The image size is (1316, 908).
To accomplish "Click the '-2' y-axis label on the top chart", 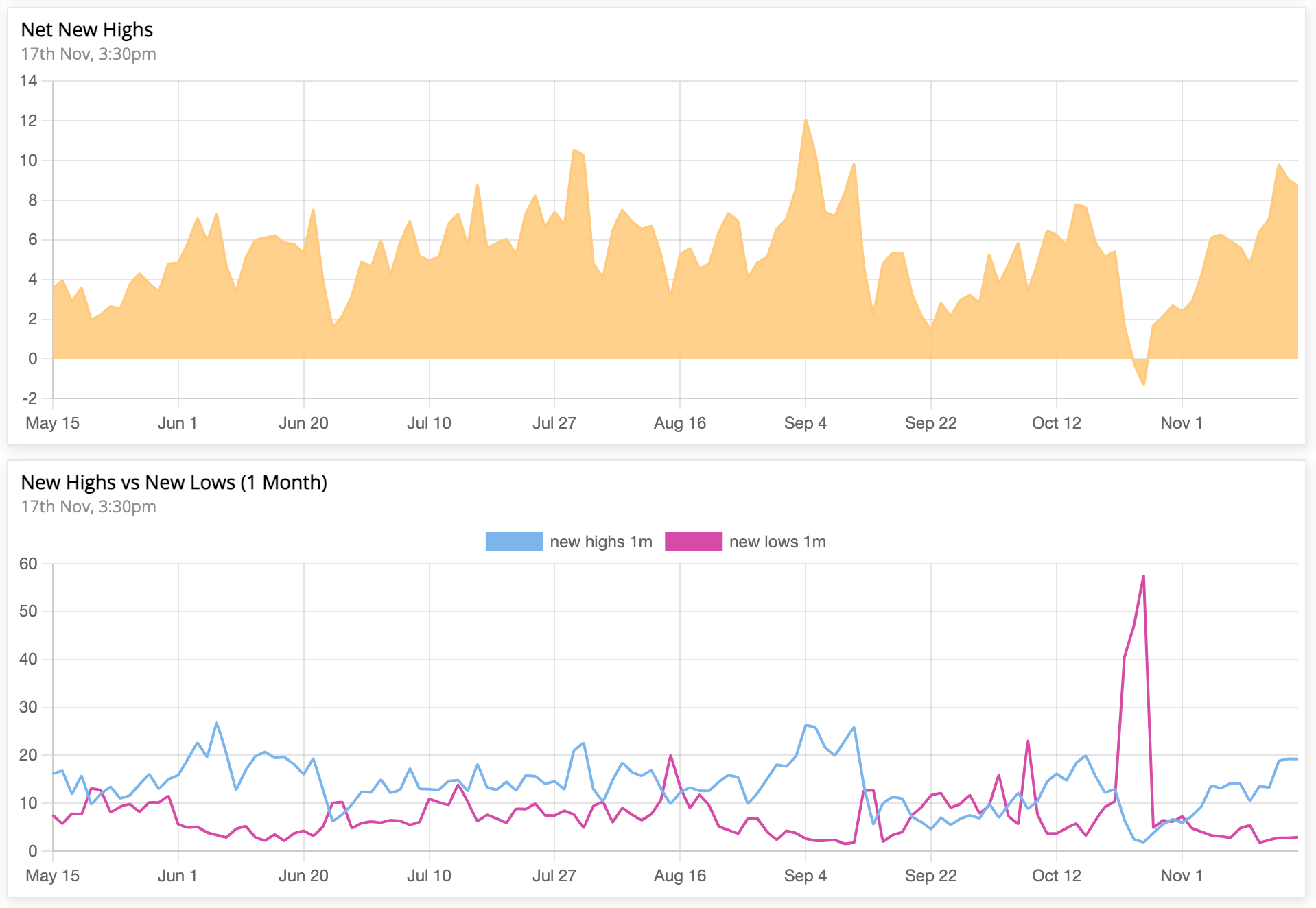I will click(x=30, y=398).
